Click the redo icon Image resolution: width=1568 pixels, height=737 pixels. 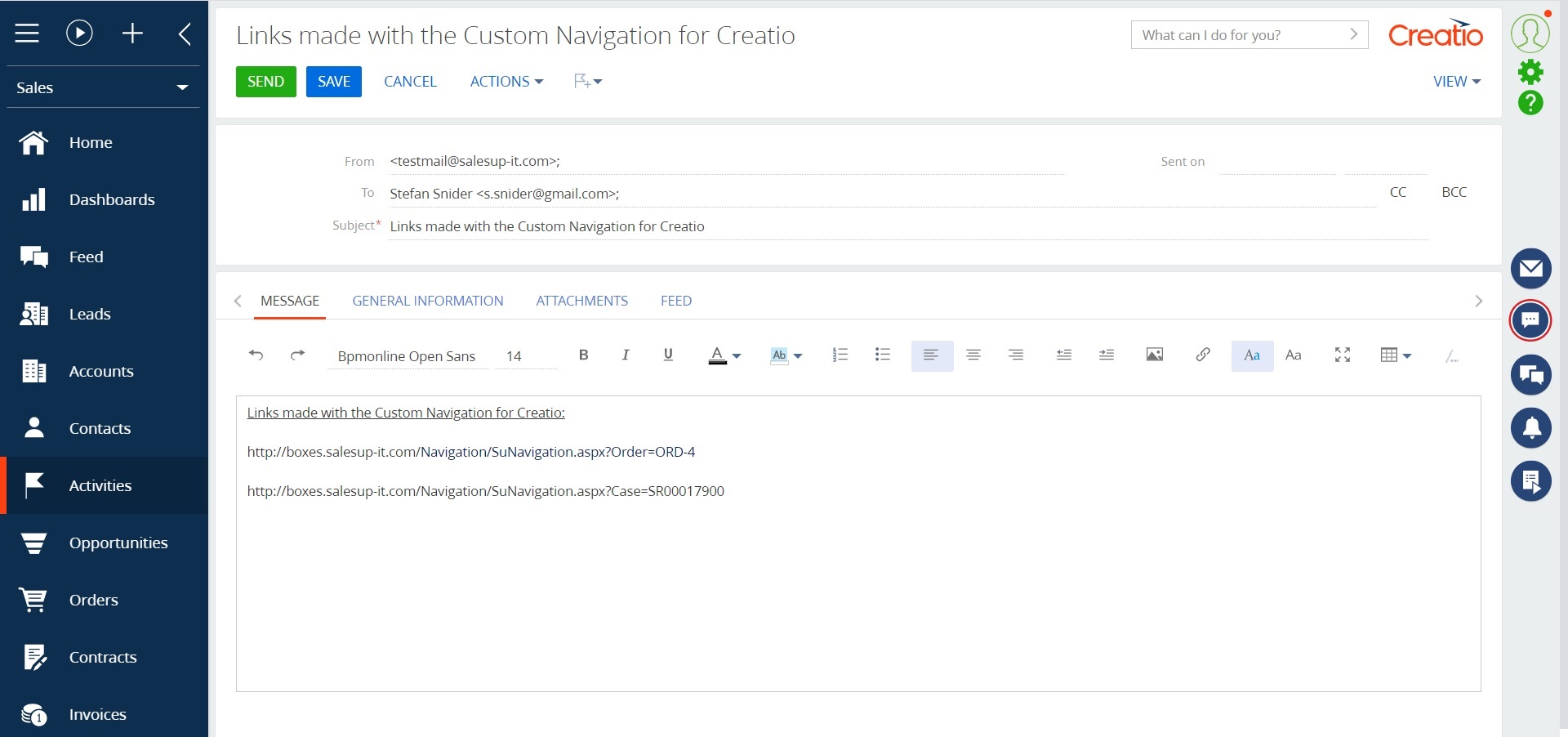[x=298, y=355]
